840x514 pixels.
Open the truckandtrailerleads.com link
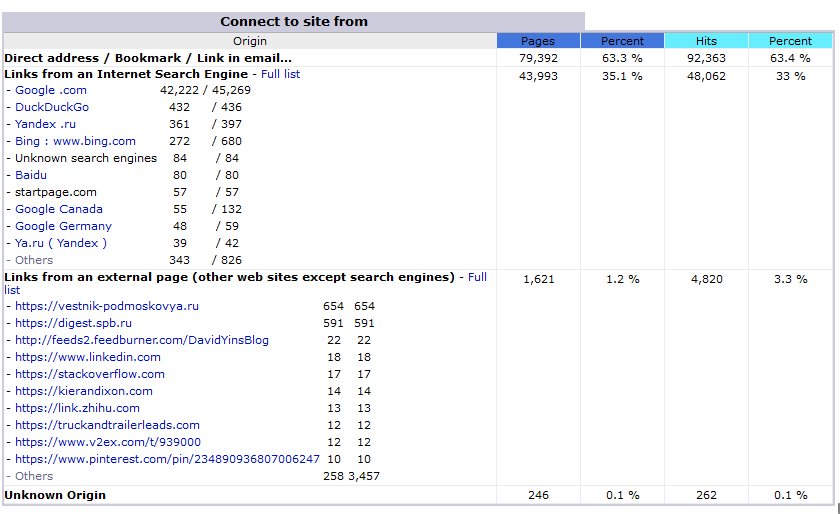point(107,425)
